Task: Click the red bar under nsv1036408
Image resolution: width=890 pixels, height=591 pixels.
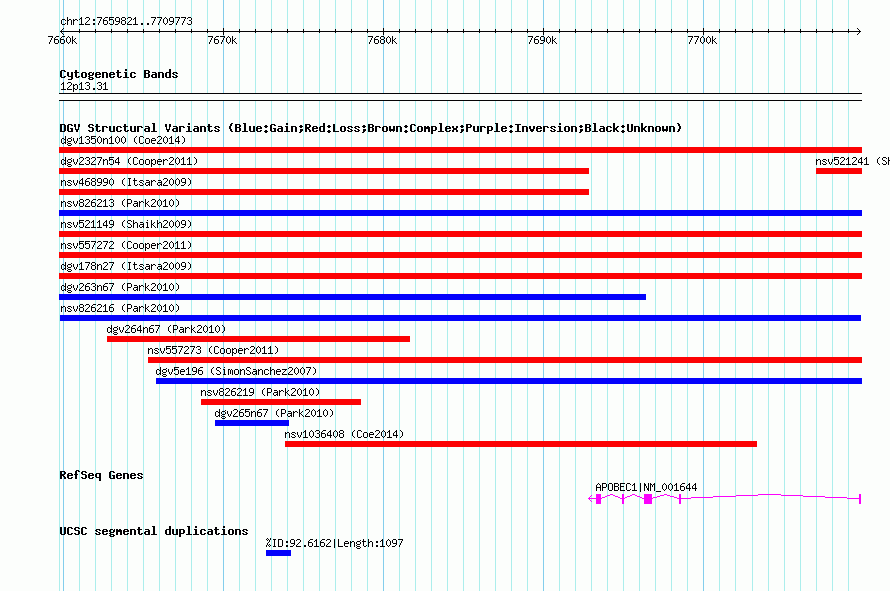Action: pyautogui.click(x=521, y=444)
